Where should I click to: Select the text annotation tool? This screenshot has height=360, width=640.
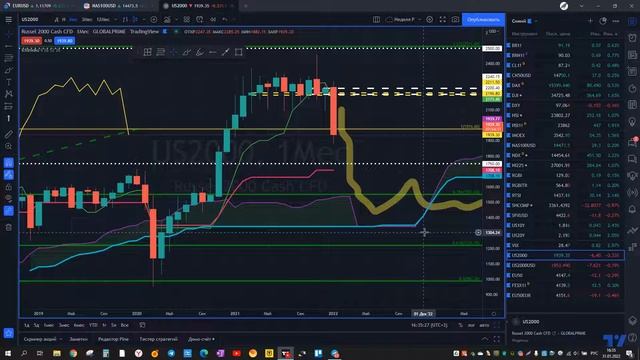point(9,82)
